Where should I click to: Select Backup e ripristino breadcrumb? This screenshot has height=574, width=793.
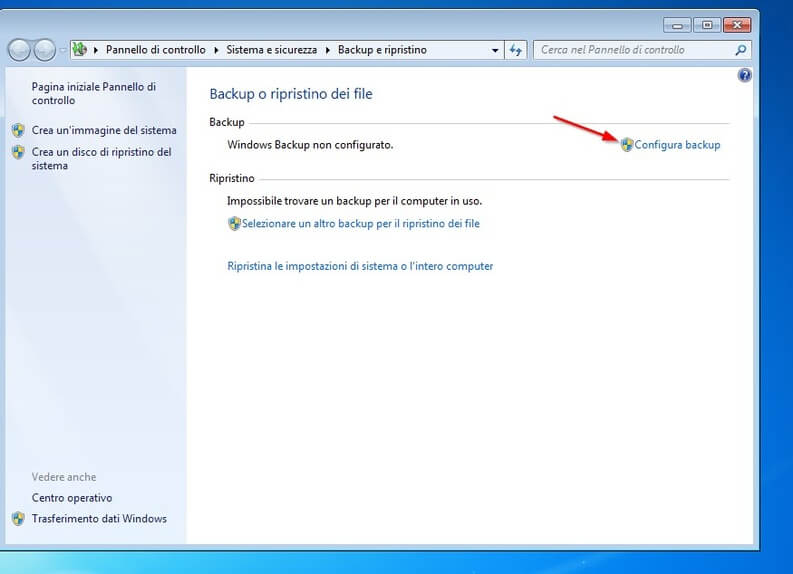tap(382, 50)
